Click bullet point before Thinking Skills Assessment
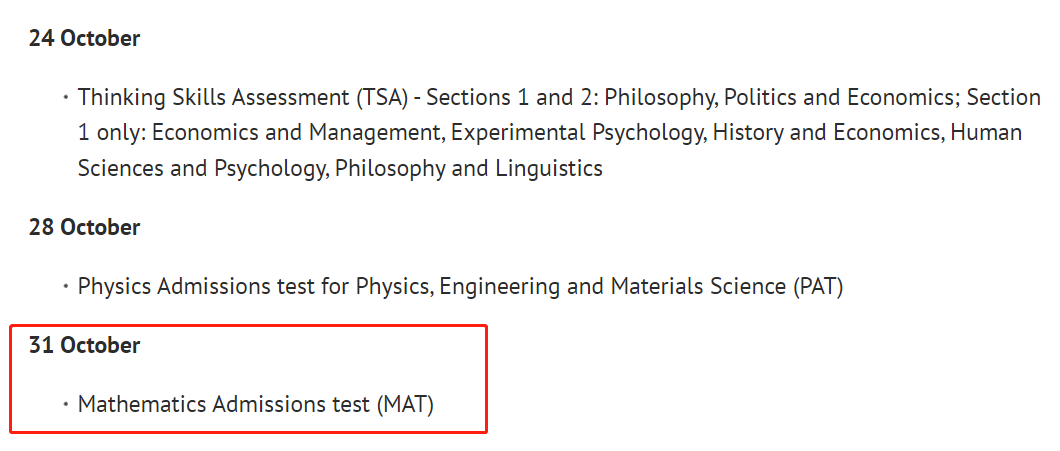Viewport: 1060px width, 451px height. click(x=66, y=98)
